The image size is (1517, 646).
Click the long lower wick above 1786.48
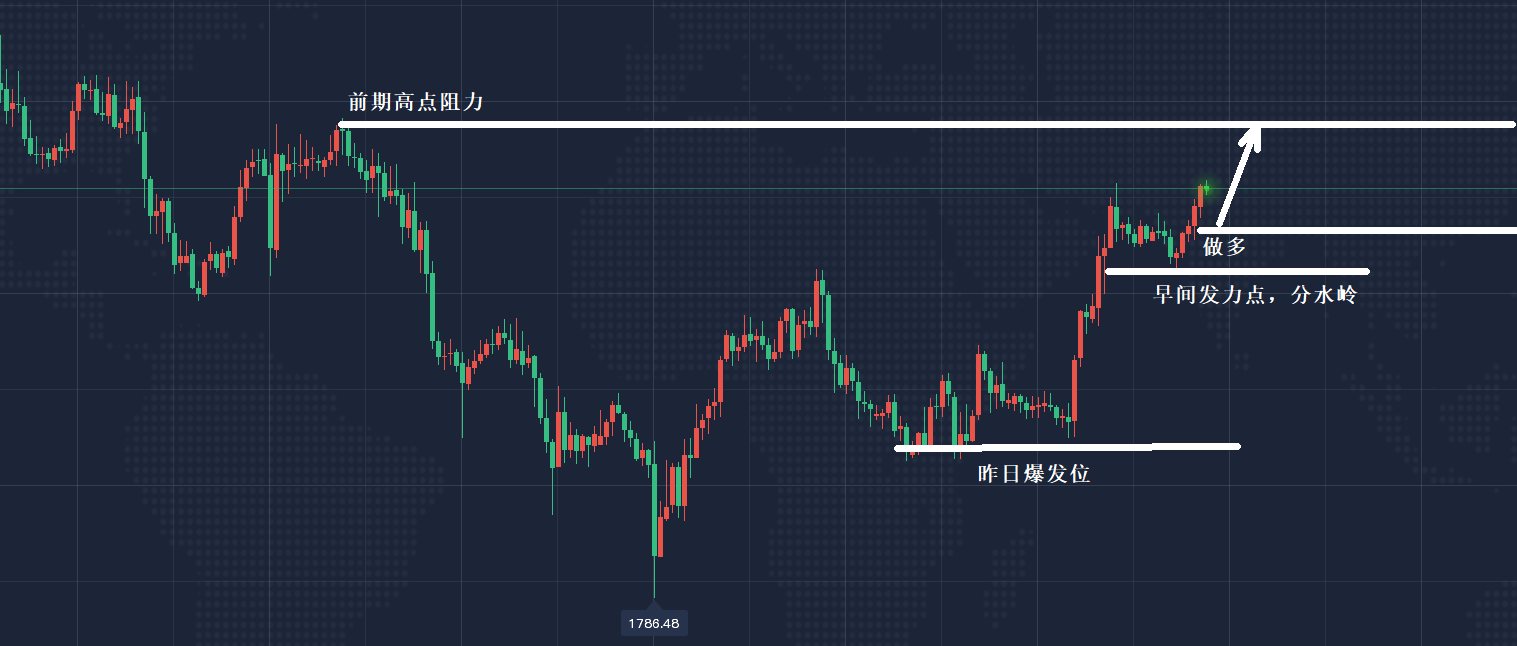[x=654, y=578]
